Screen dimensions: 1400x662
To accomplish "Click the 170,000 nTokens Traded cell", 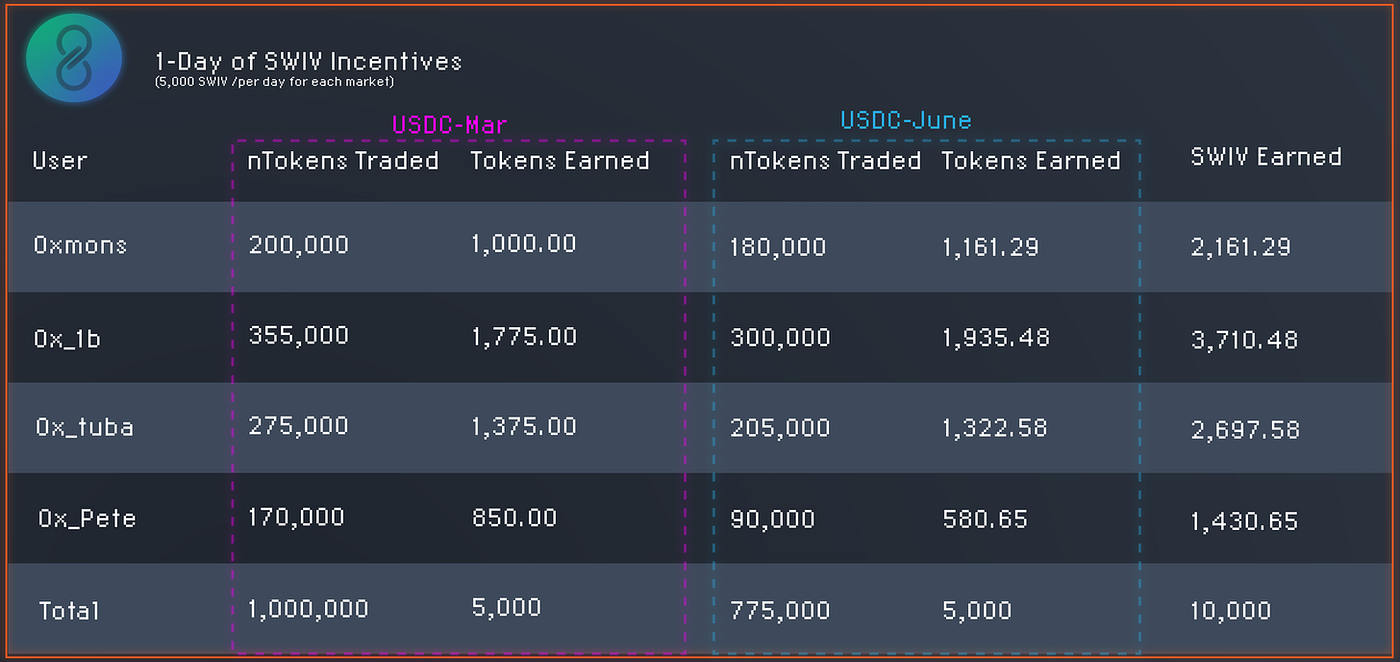I will (x=296, y=517).
